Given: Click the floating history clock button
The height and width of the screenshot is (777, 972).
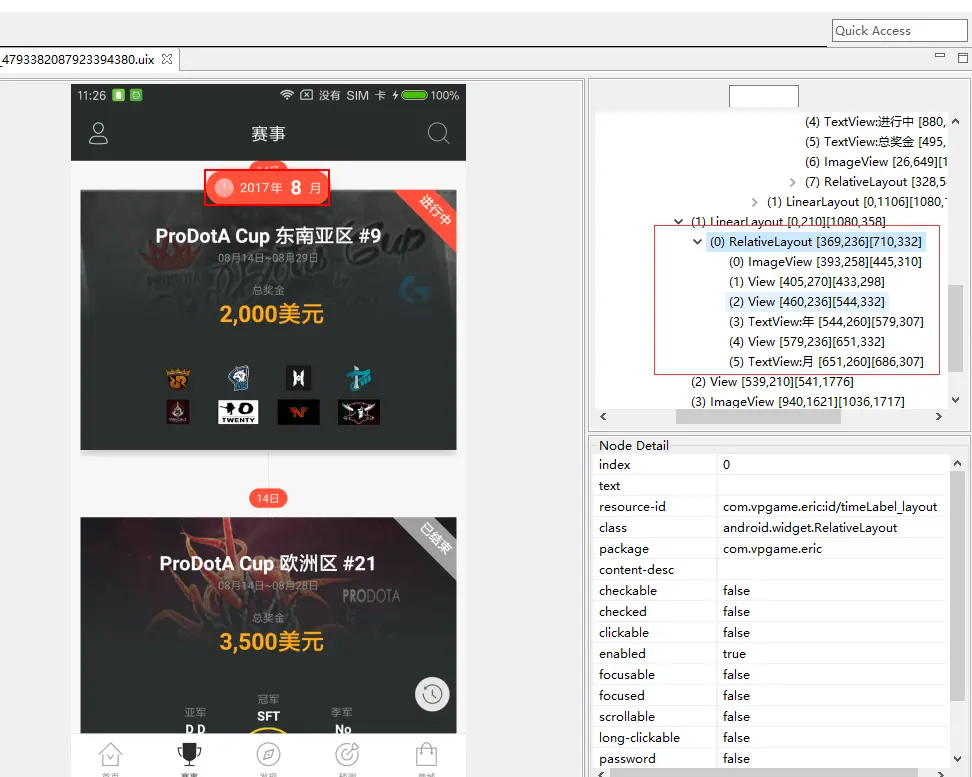Looking at the screenshot, I should [432, 694].
